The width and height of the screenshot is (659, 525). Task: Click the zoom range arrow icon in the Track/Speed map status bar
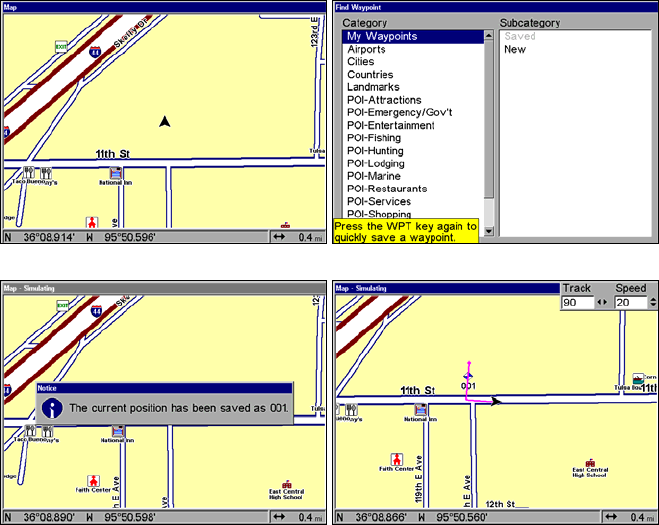click(x=611, y=517)
